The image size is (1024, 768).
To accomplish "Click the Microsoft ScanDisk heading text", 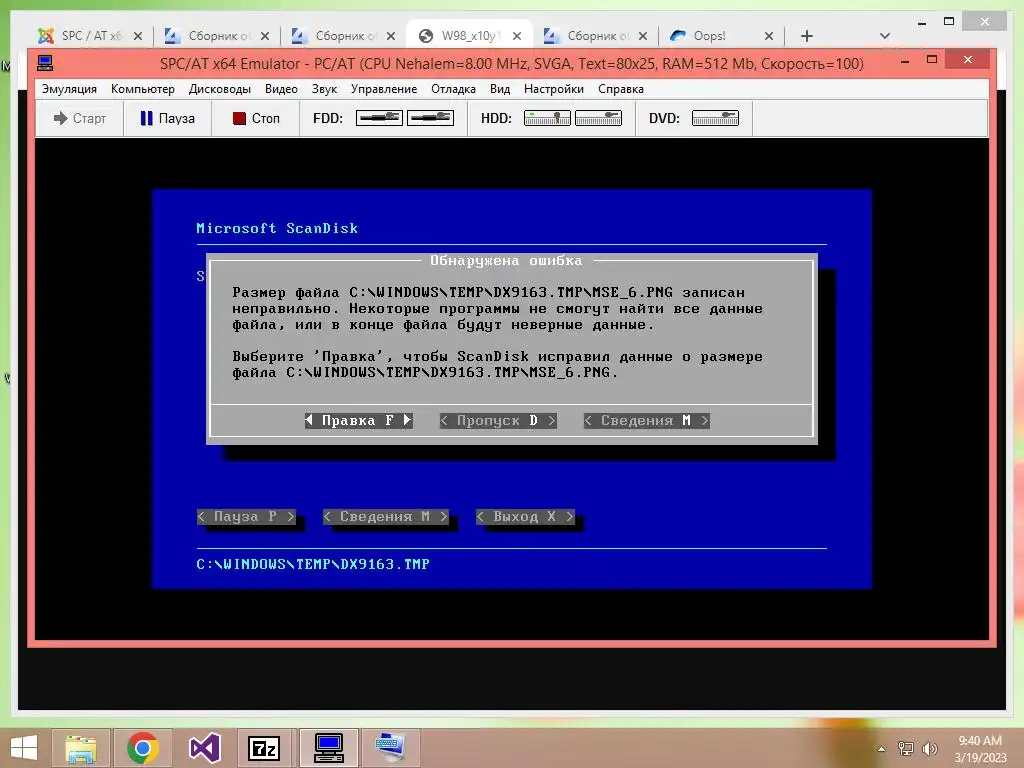I will coord(277,229).
